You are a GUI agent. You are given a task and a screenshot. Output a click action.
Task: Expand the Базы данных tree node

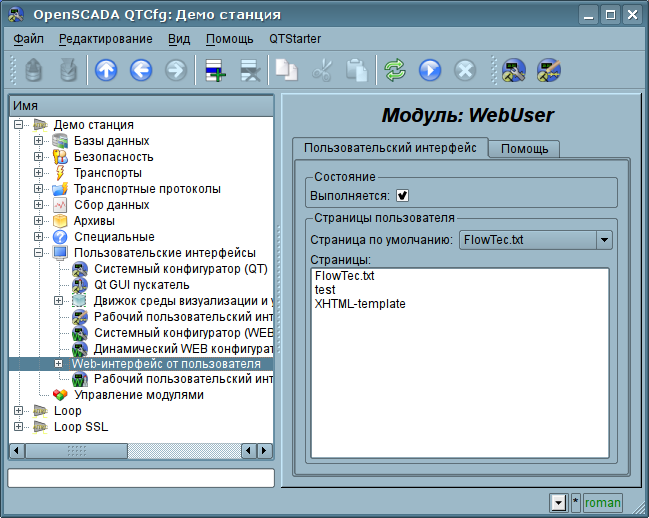click(x=39, y=141)
